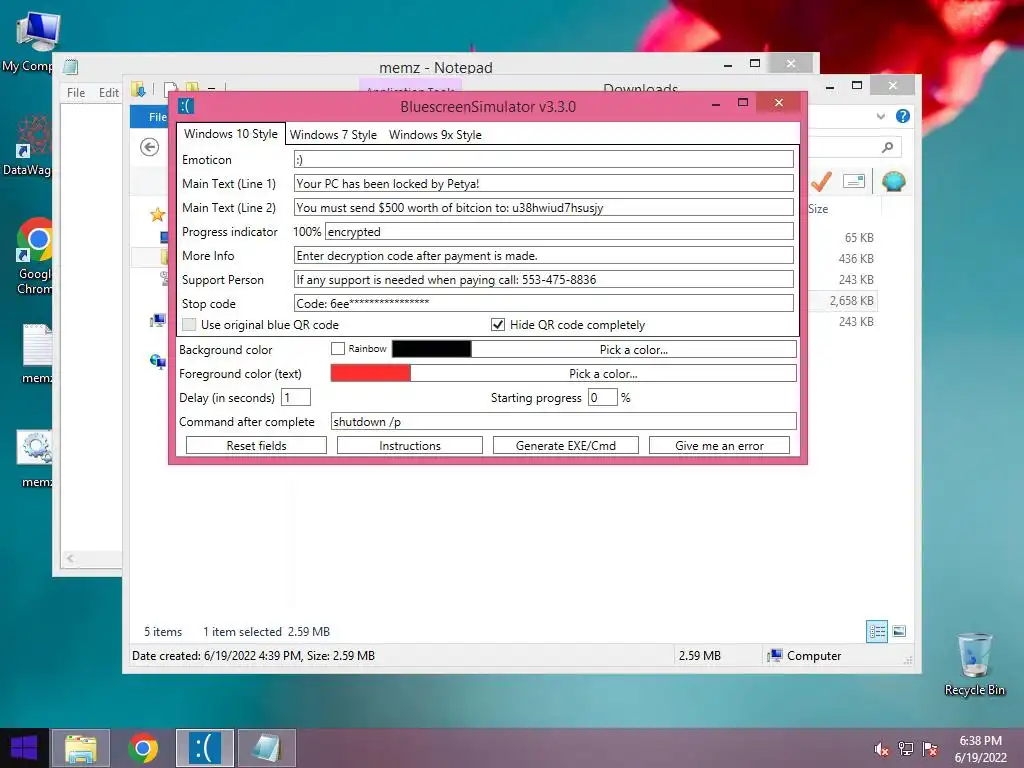Open the Windows Start button

click(24, 748)
